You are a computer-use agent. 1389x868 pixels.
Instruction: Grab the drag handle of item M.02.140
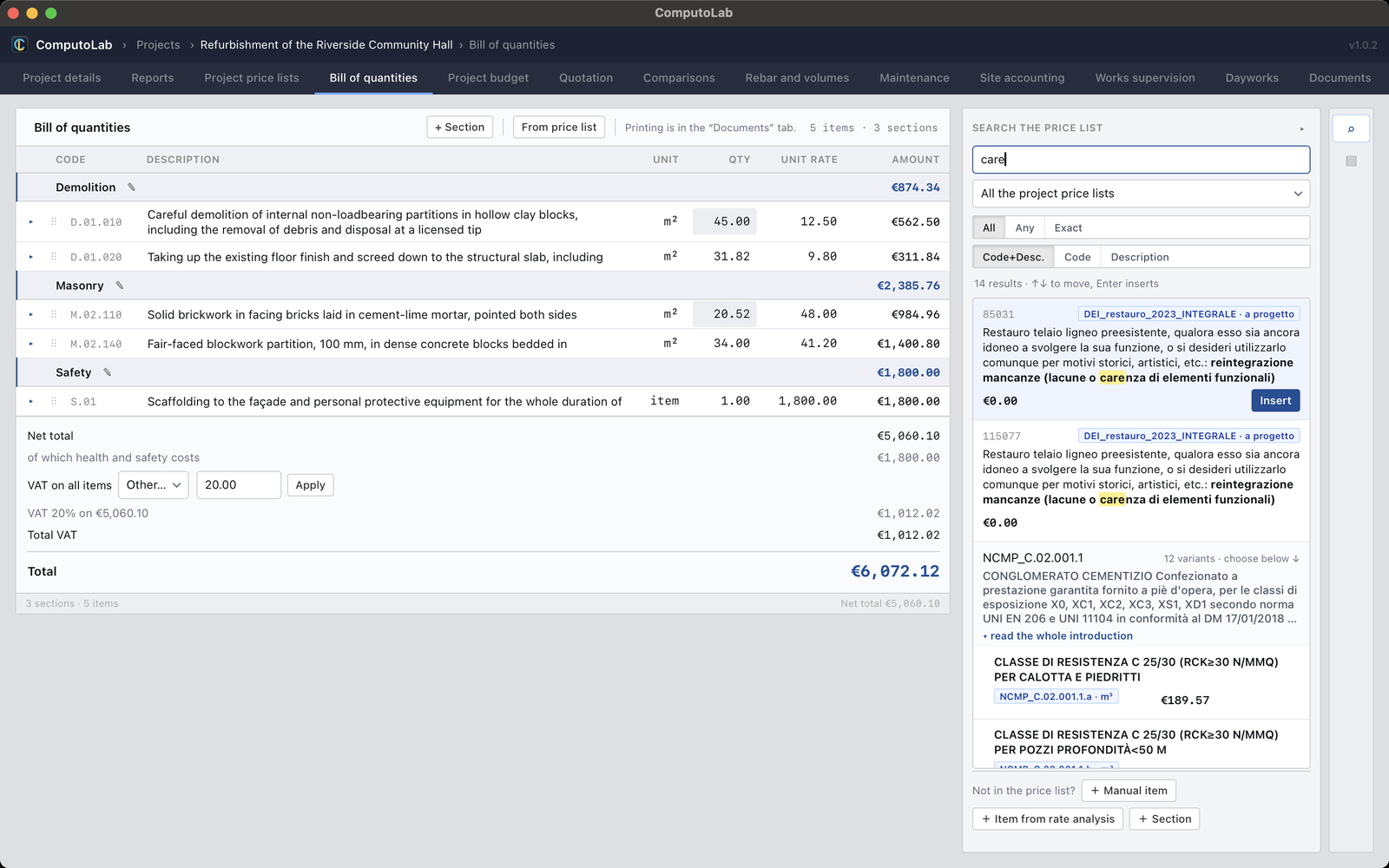[54, 344]
